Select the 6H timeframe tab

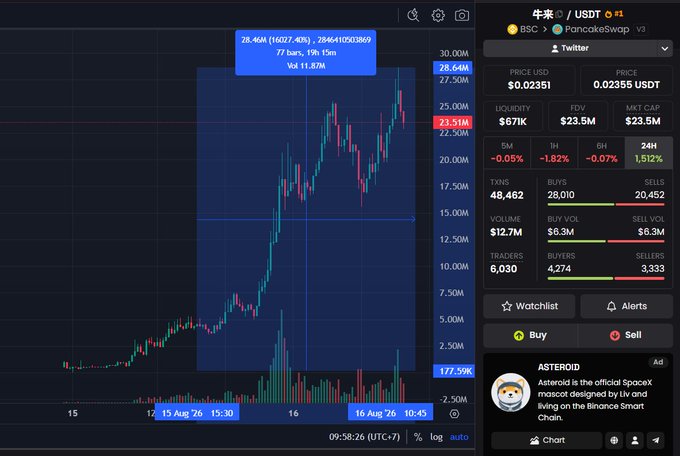601,153
